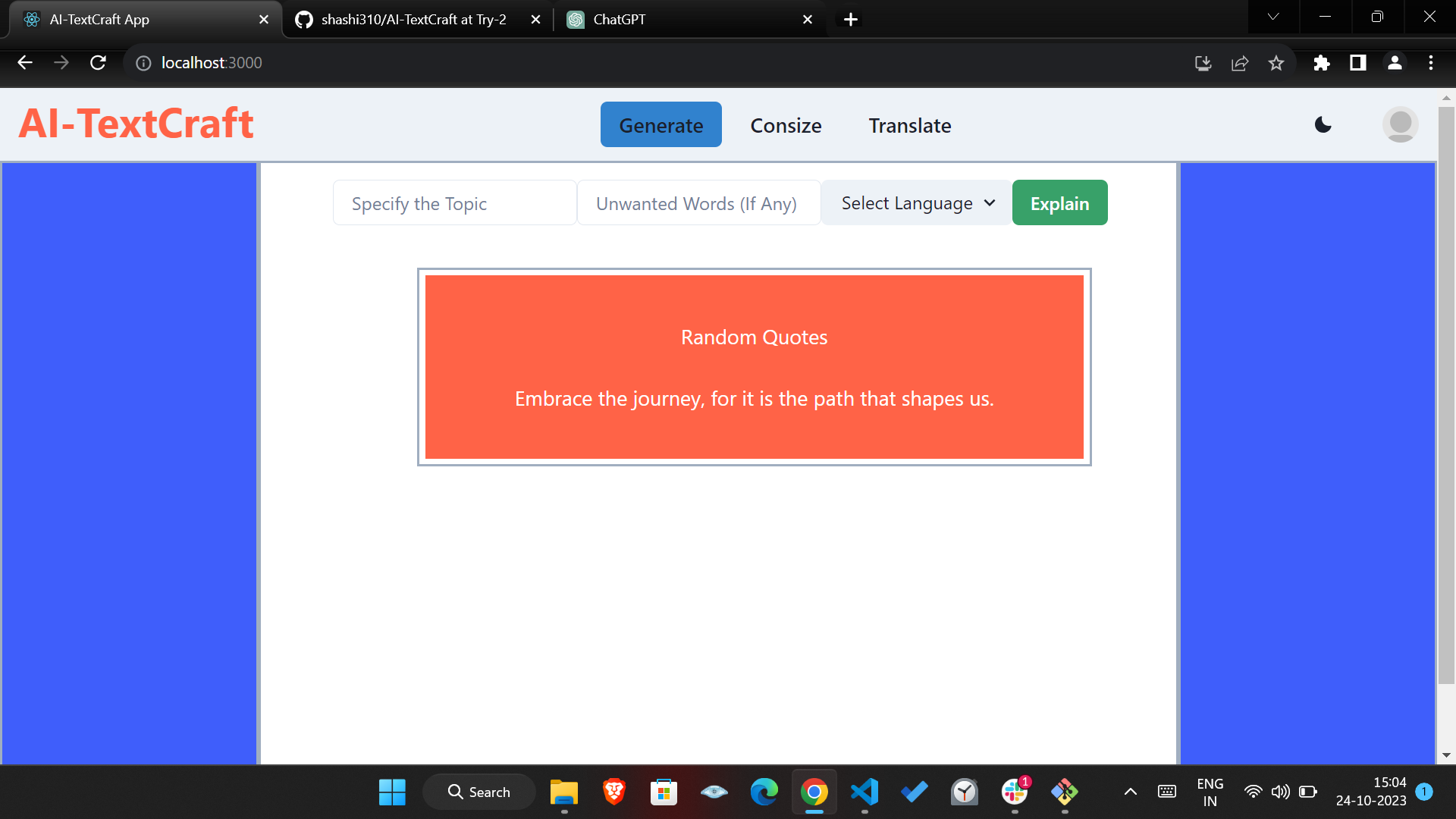Open the user avatar profile menu
Image resolution: width=1456 pixels, height=819 pixels.
[x=1400, y=125]
